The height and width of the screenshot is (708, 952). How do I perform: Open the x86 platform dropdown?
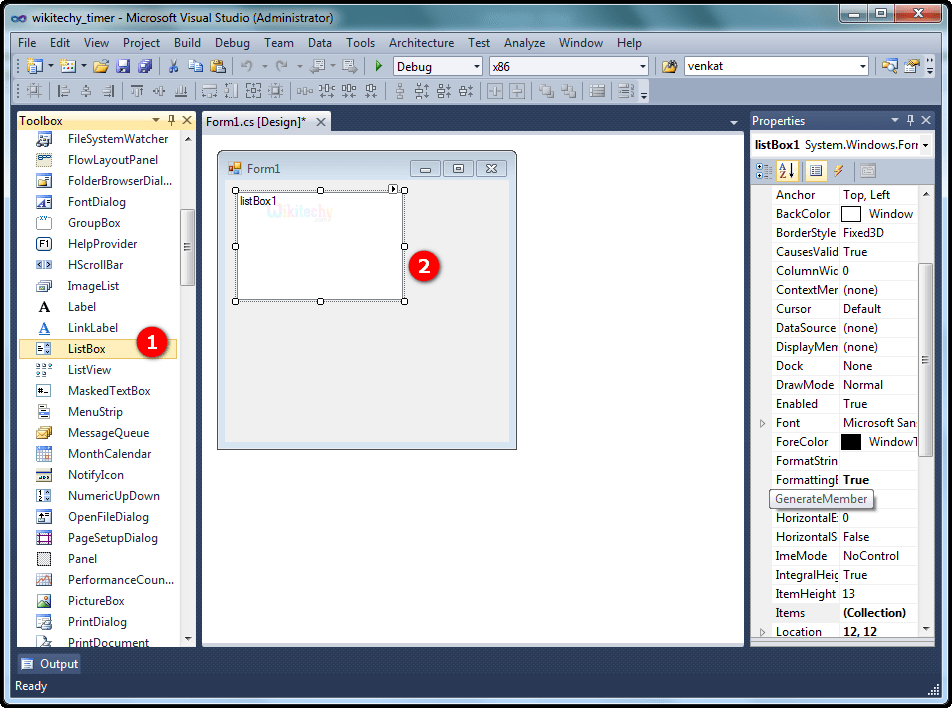coord(645,66)
